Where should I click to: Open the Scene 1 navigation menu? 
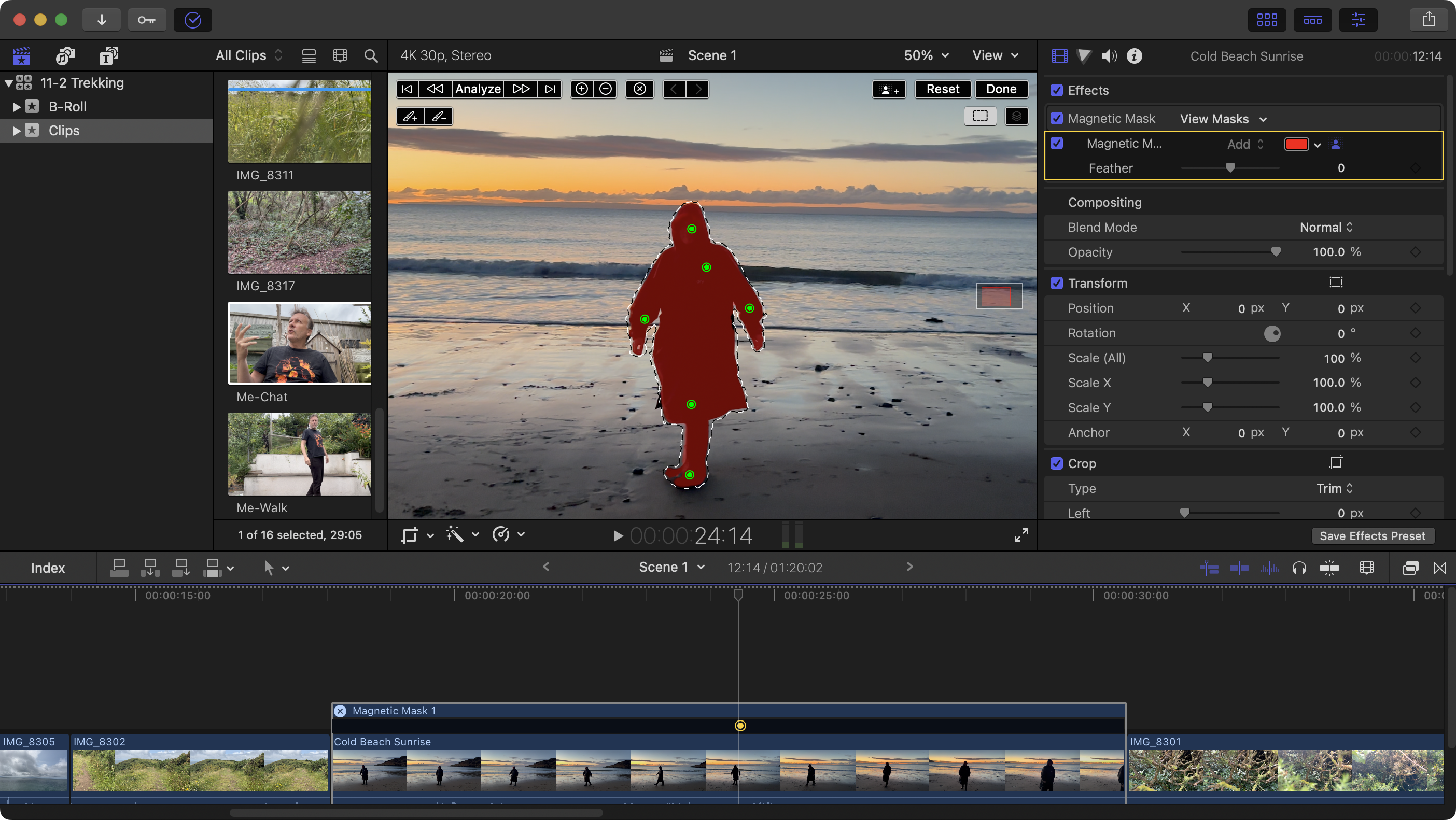[x=672, y=568]
